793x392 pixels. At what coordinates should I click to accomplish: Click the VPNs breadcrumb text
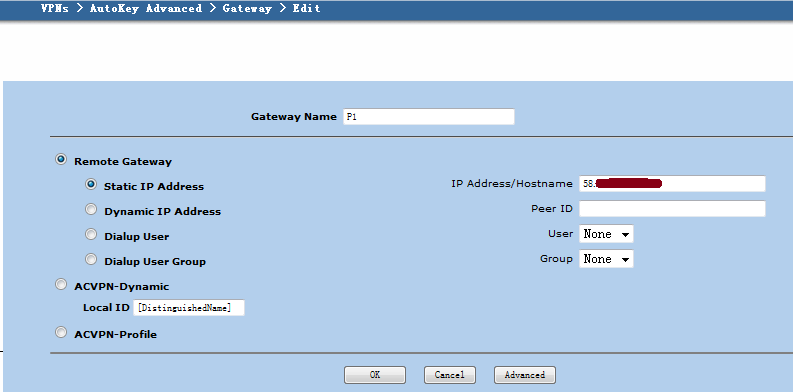(x=55, y=9)
